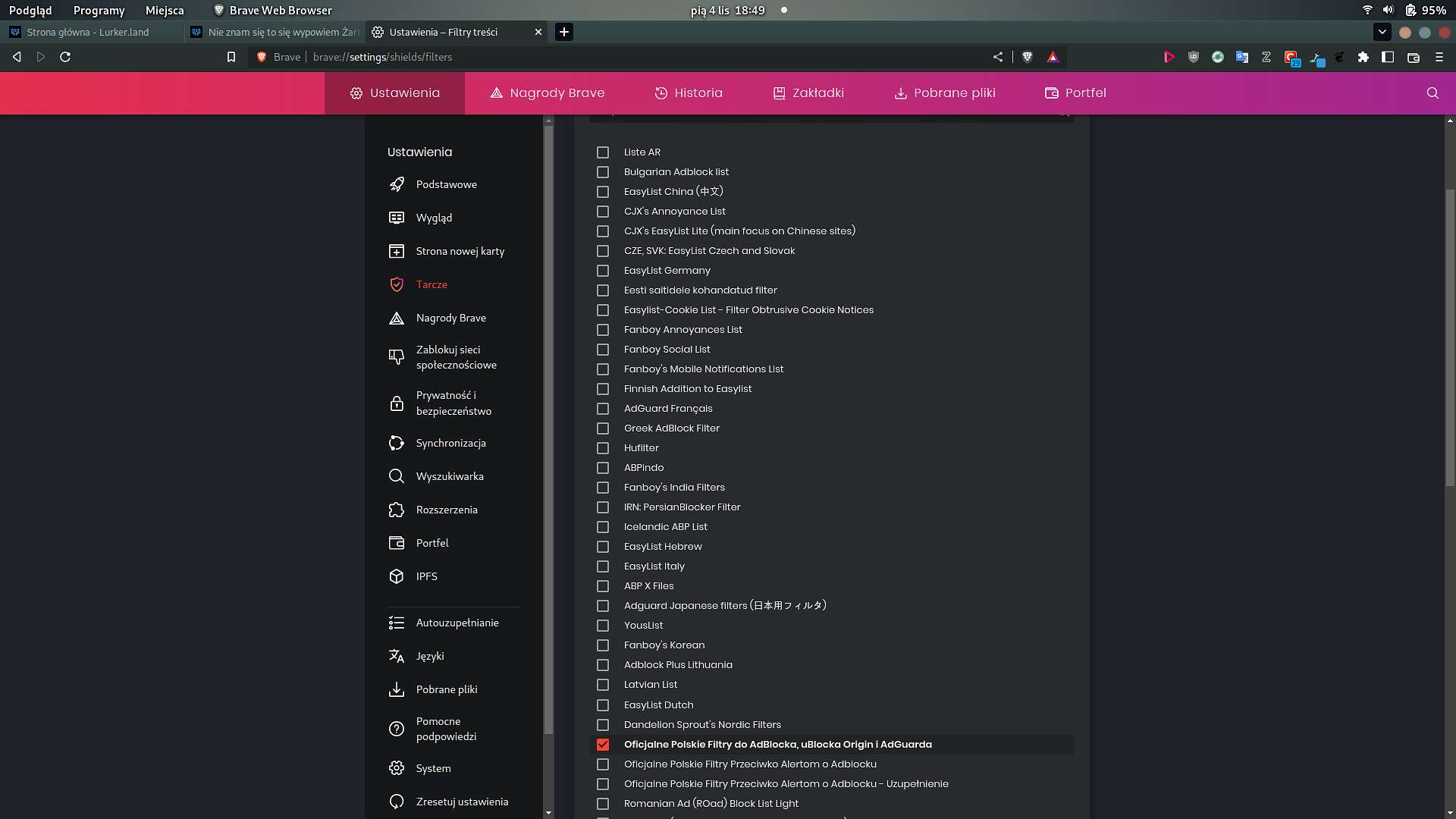Click the pink play extension icon
This screenshot has width=1456, height=819.
point(1169,57)
